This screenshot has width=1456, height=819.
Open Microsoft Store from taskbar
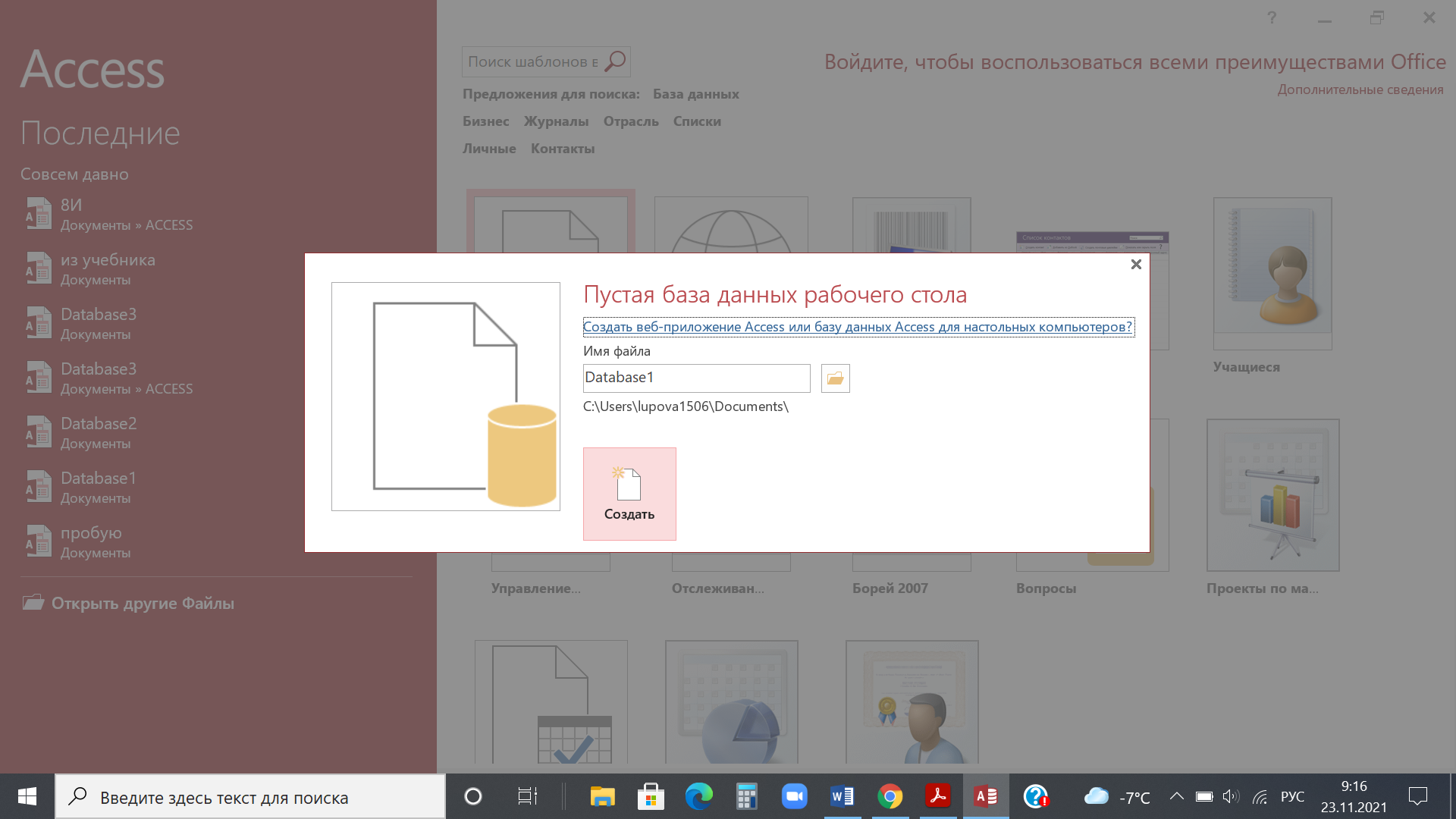tap(651, 796)
